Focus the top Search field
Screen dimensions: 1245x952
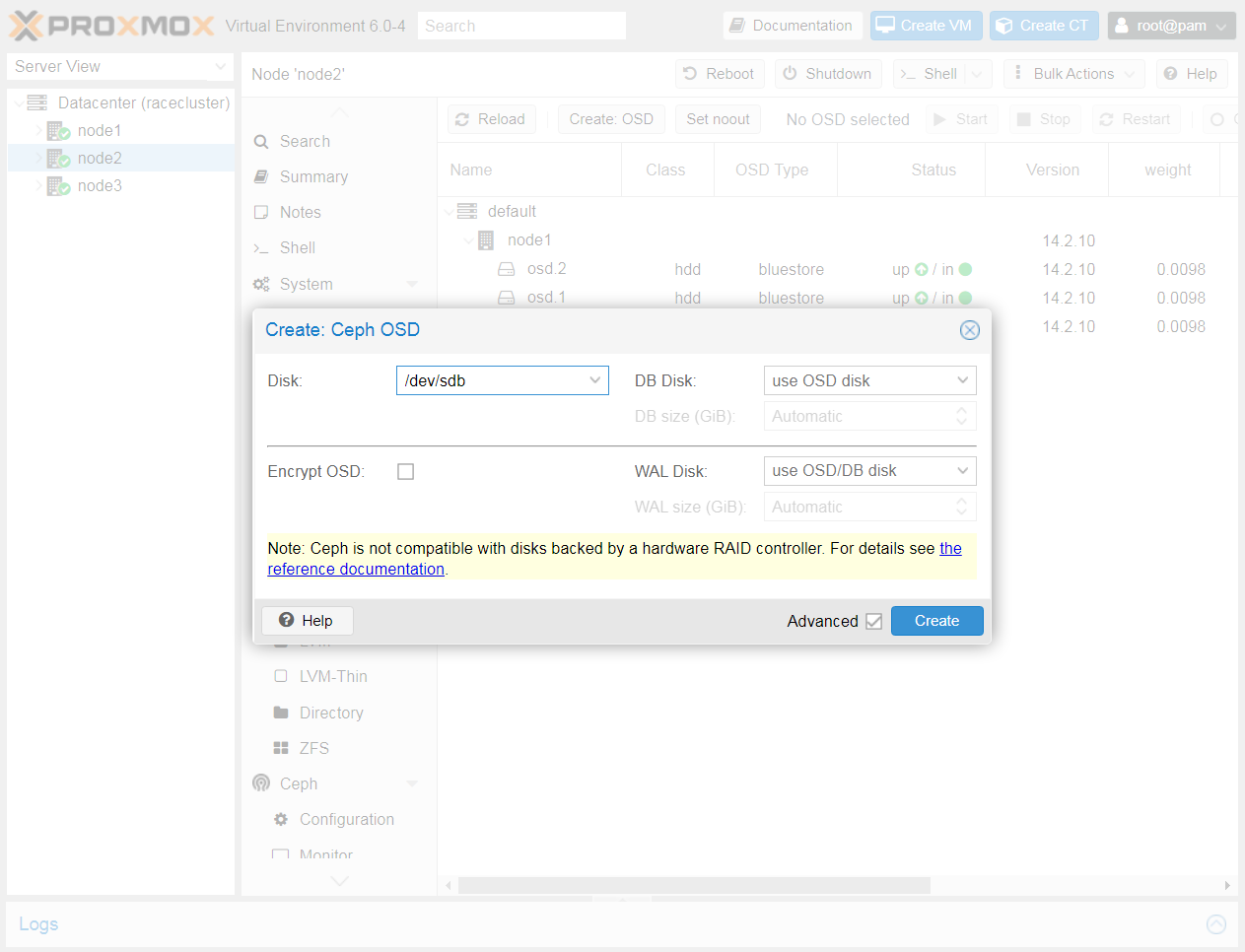pos(521,26)
